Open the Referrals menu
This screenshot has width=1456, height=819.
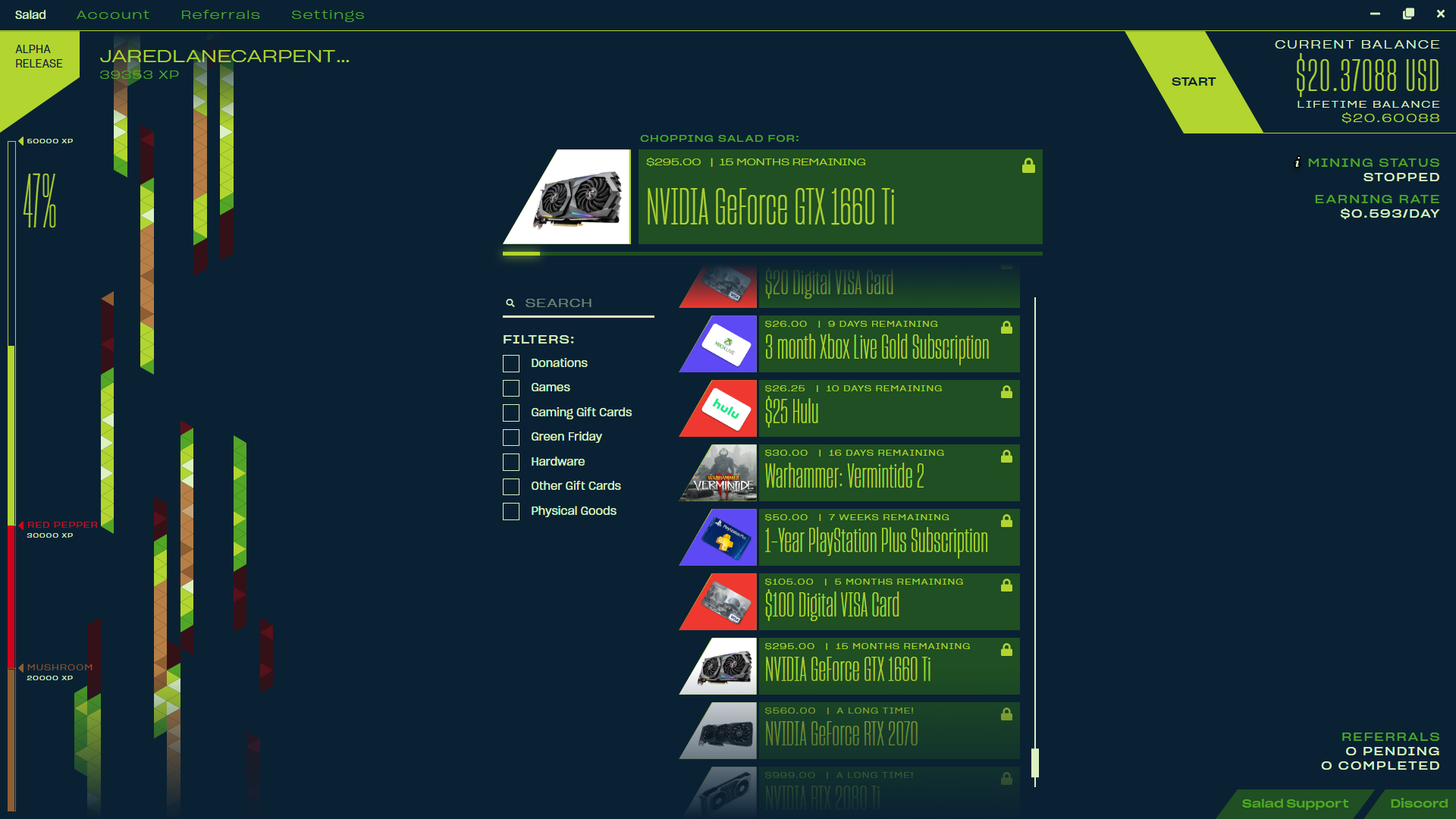point(221,15)
